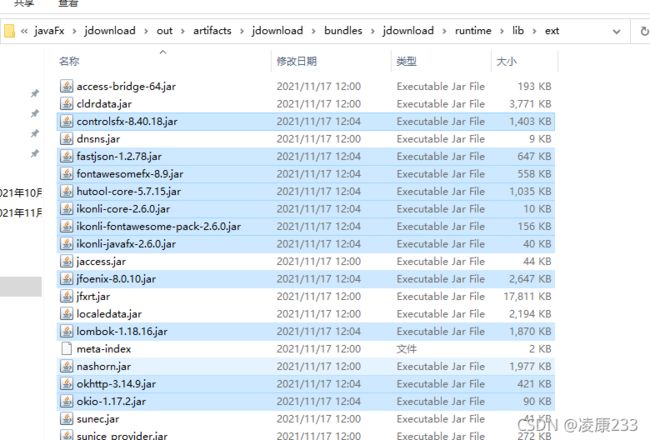The height and width of the screenshot is (440, 650).
Task: Select the meta-index file name
Action: (x=104, y=349)
